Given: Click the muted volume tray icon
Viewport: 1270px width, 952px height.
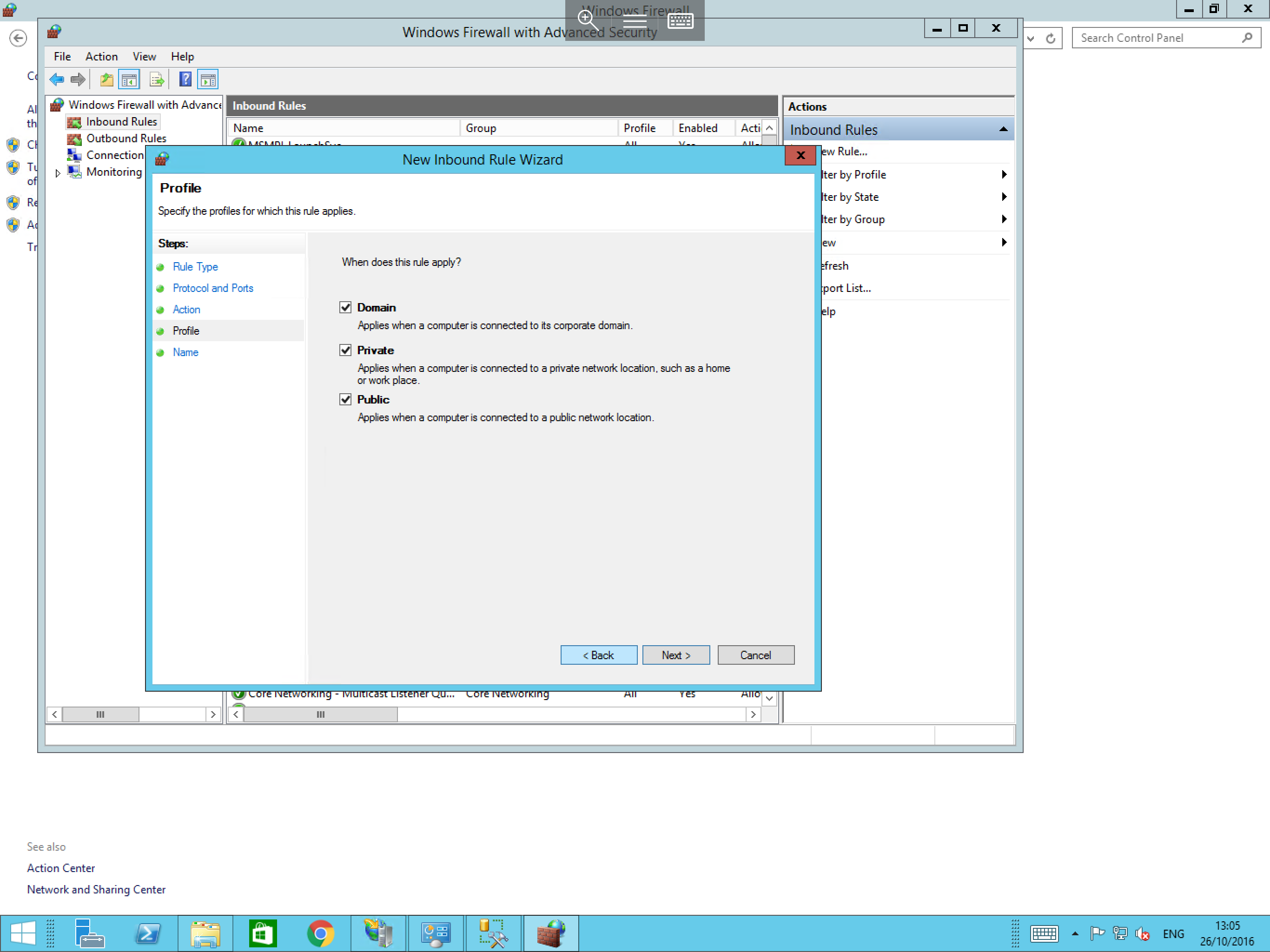Looking at the screenshot, I should pos(1143,933).
